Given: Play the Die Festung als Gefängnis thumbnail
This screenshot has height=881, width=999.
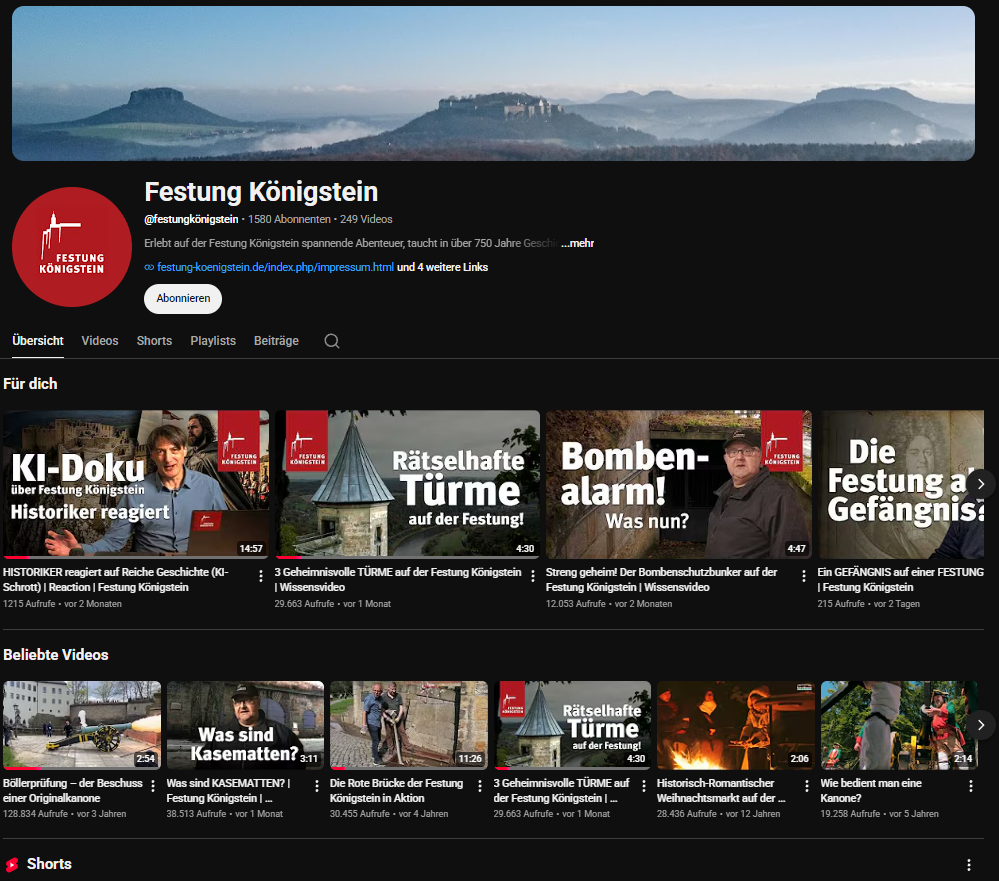Looking at the screenshot, I should tap(901, 484).
